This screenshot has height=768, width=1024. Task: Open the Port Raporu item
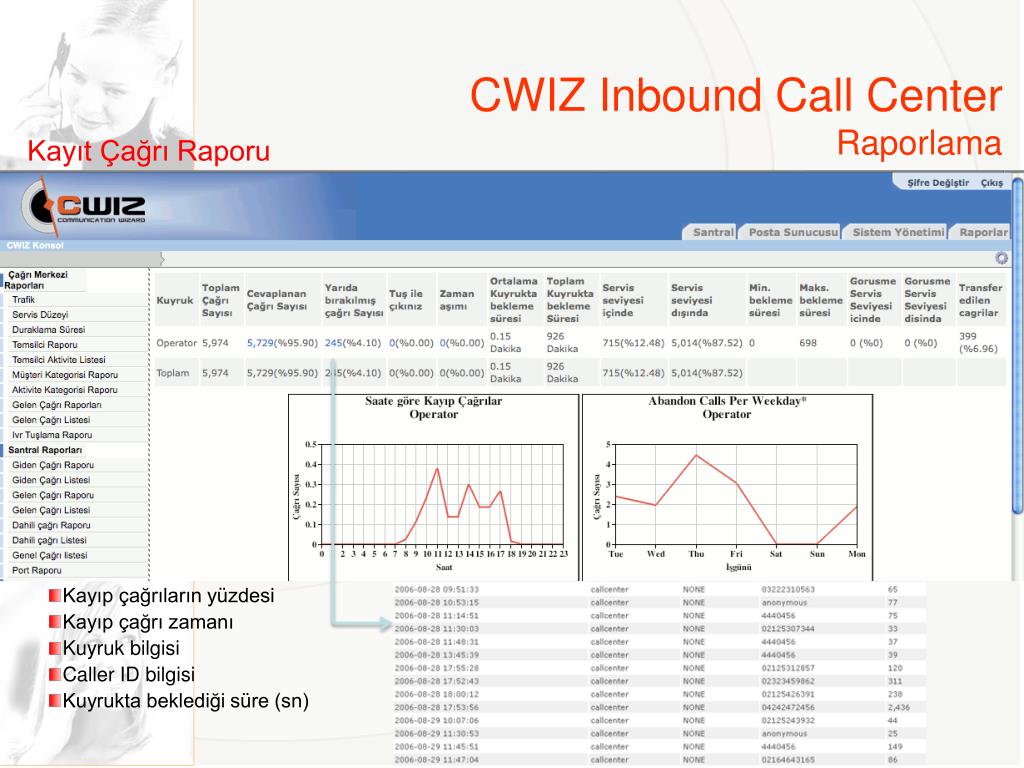point(37,570)
